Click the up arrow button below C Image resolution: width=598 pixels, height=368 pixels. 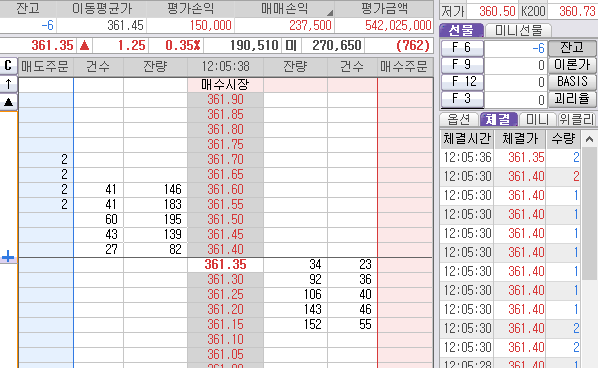click(8, 84)
